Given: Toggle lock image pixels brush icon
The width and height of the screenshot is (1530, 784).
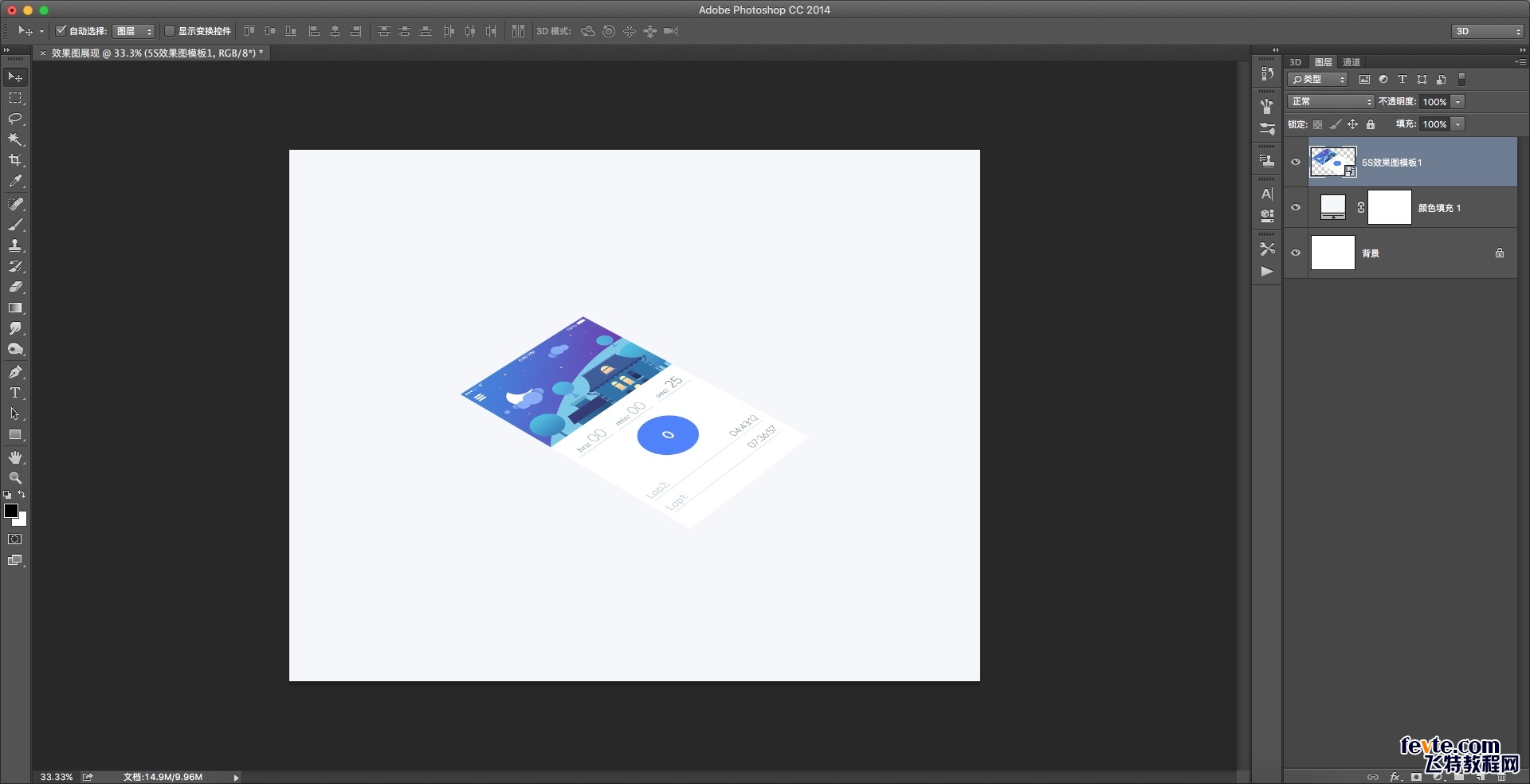Looking at the screenshot, I should click(x=1336, y=124).
